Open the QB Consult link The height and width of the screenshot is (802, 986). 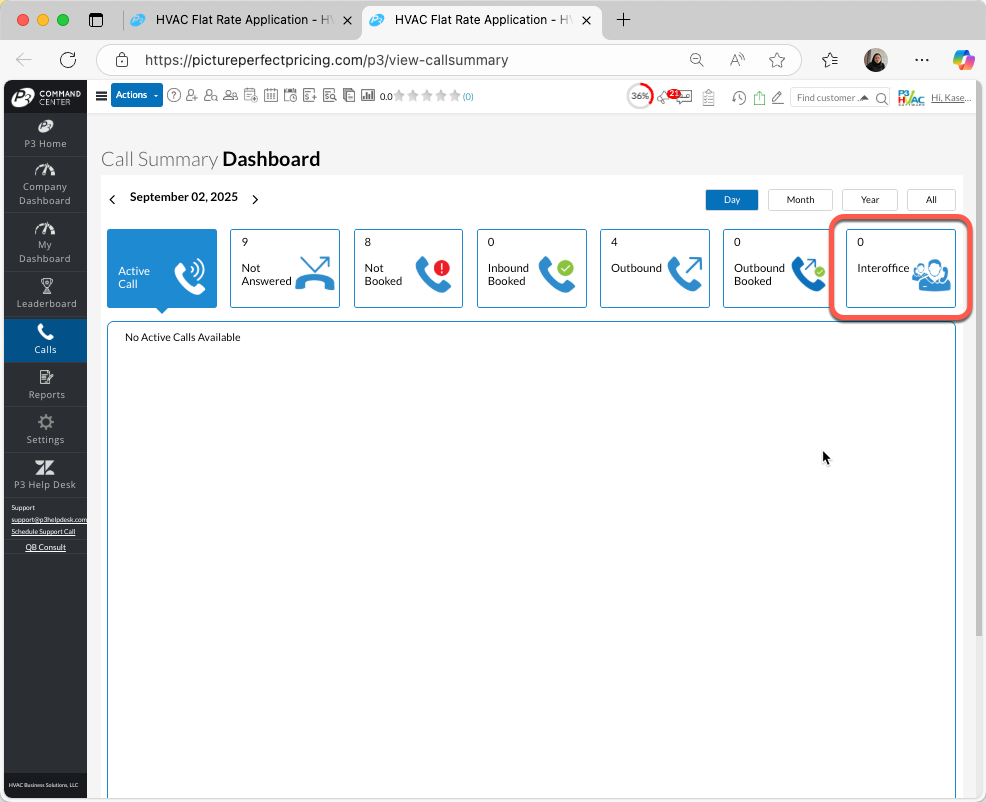44,547
